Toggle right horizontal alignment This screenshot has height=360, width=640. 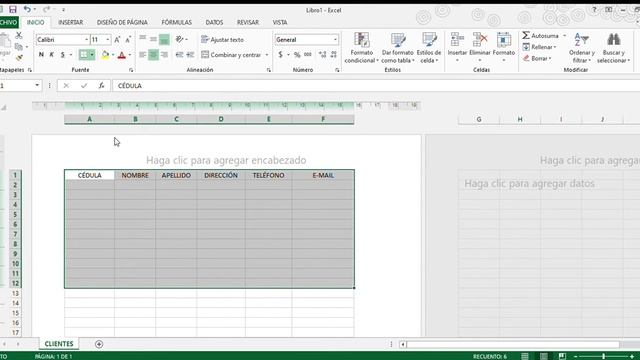pyautogui.click(x=164, y=55)
